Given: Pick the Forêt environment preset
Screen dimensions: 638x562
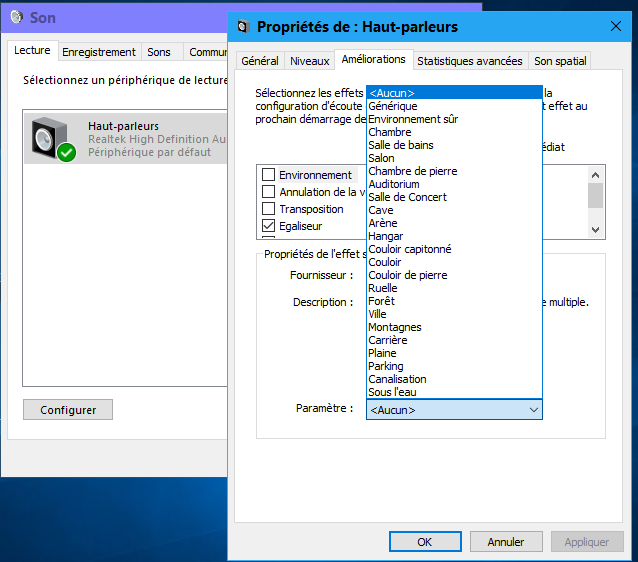Looking at the screenshot, I should (x=381, y=301).
